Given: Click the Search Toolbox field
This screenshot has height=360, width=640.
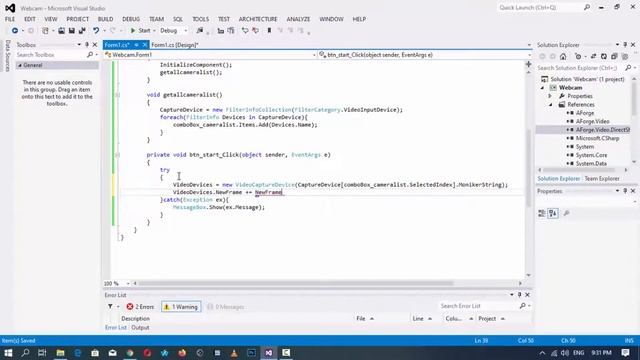Looking at the screenshot, I should (52, 55).
